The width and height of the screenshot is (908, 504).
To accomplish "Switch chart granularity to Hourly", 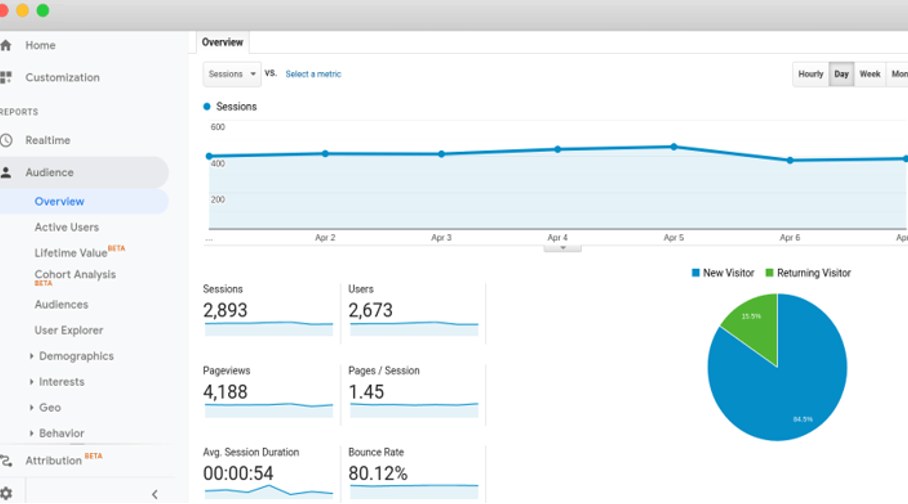I will tap(810, 74).
